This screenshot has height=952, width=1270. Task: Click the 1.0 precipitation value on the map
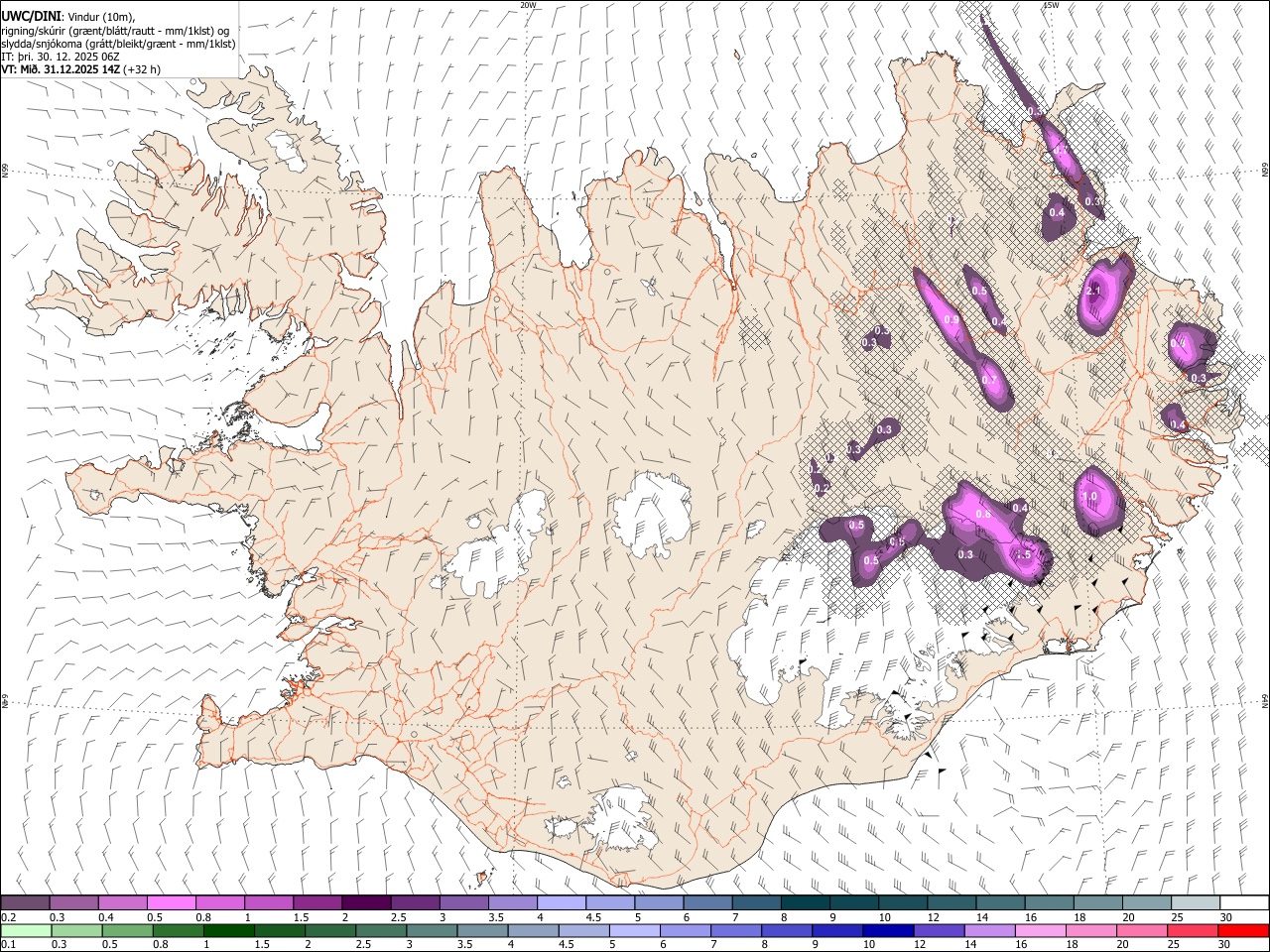pos(1089,497)
